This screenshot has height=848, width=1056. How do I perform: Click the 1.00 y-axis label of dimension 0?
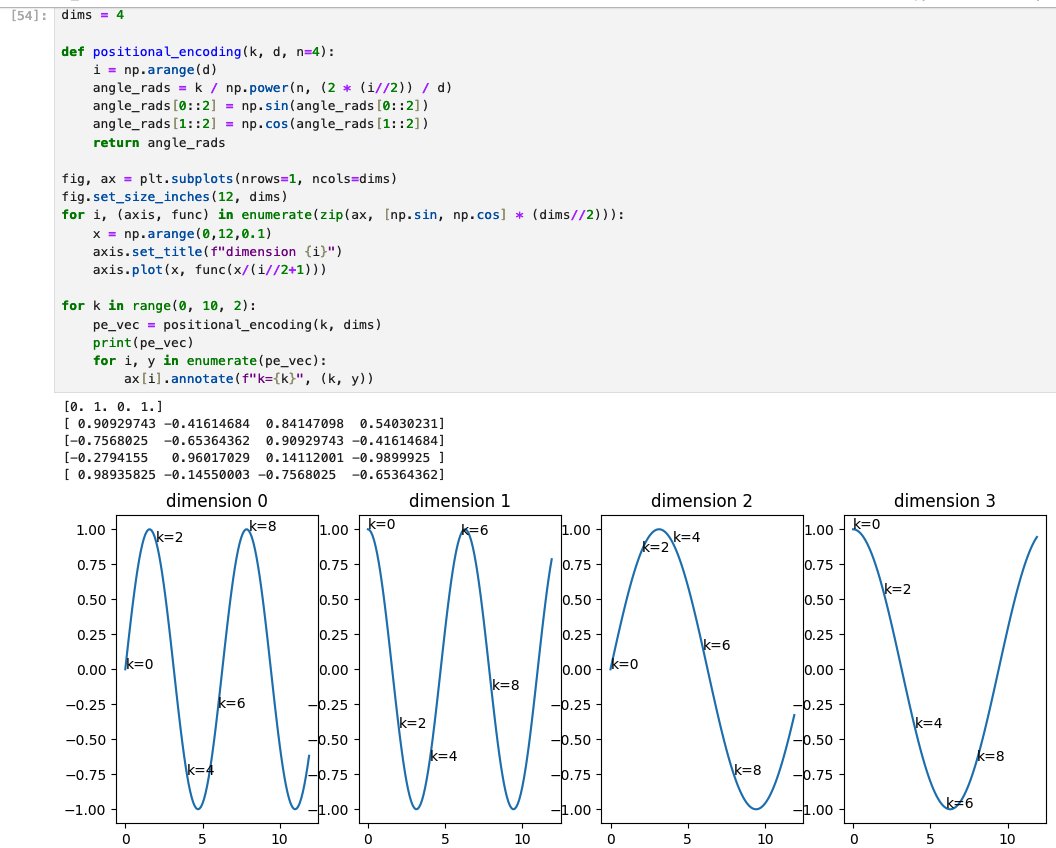coord(91,530)
